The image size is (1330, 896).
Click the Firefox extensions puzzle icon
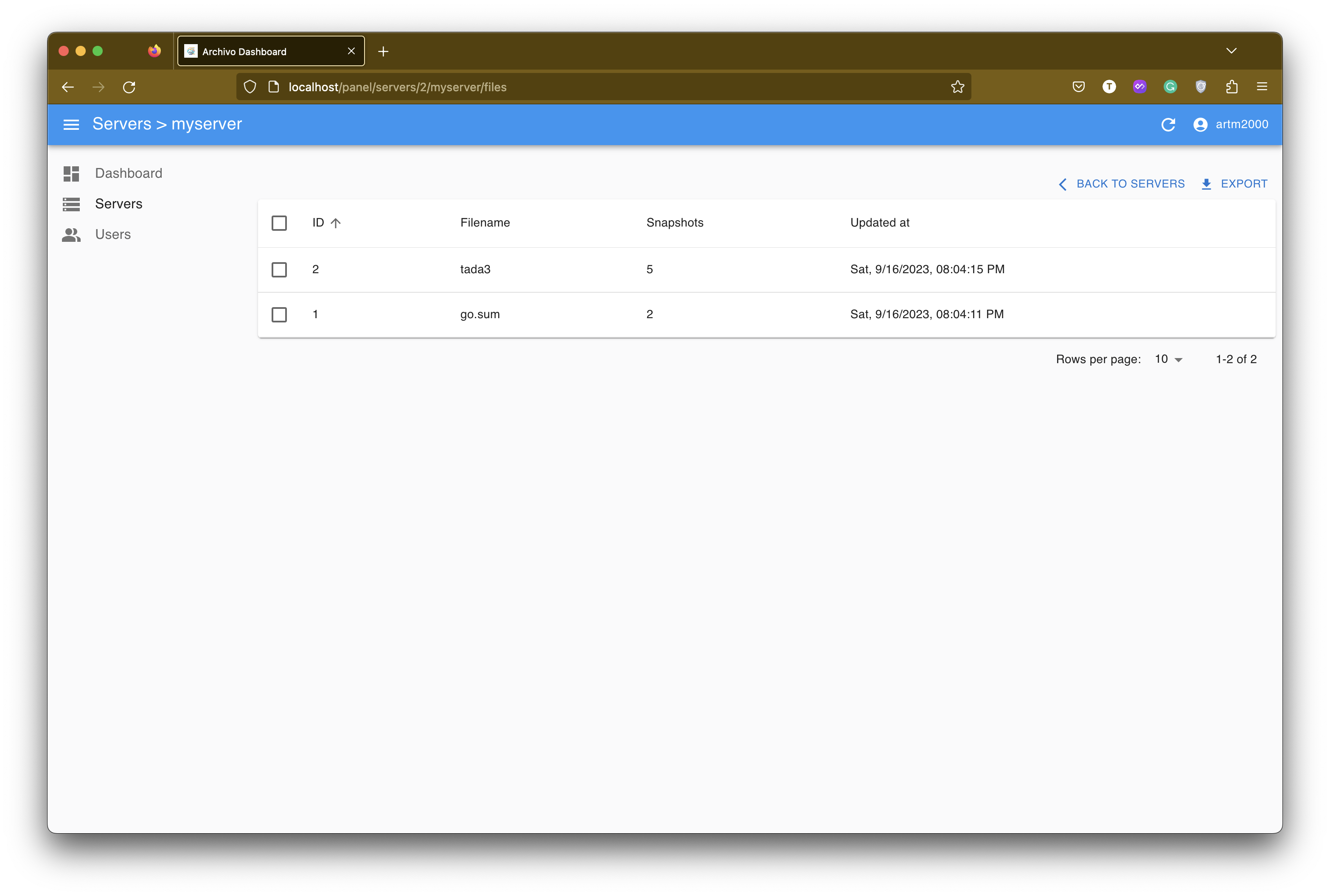(1231, 87)
